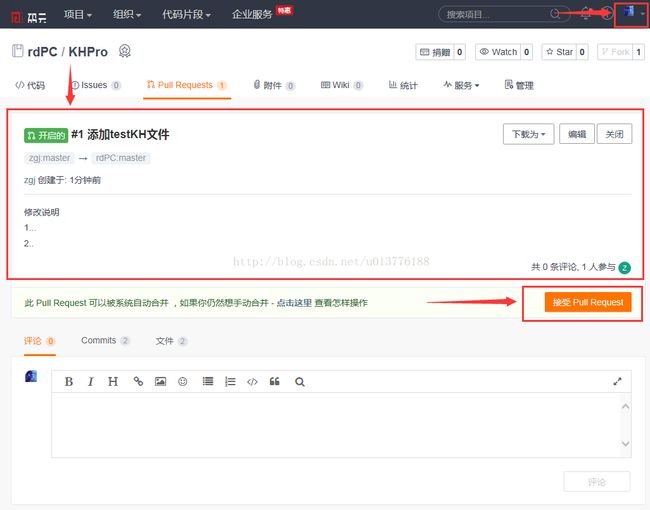Click the search magnifier icon in header

pos(555,14)
